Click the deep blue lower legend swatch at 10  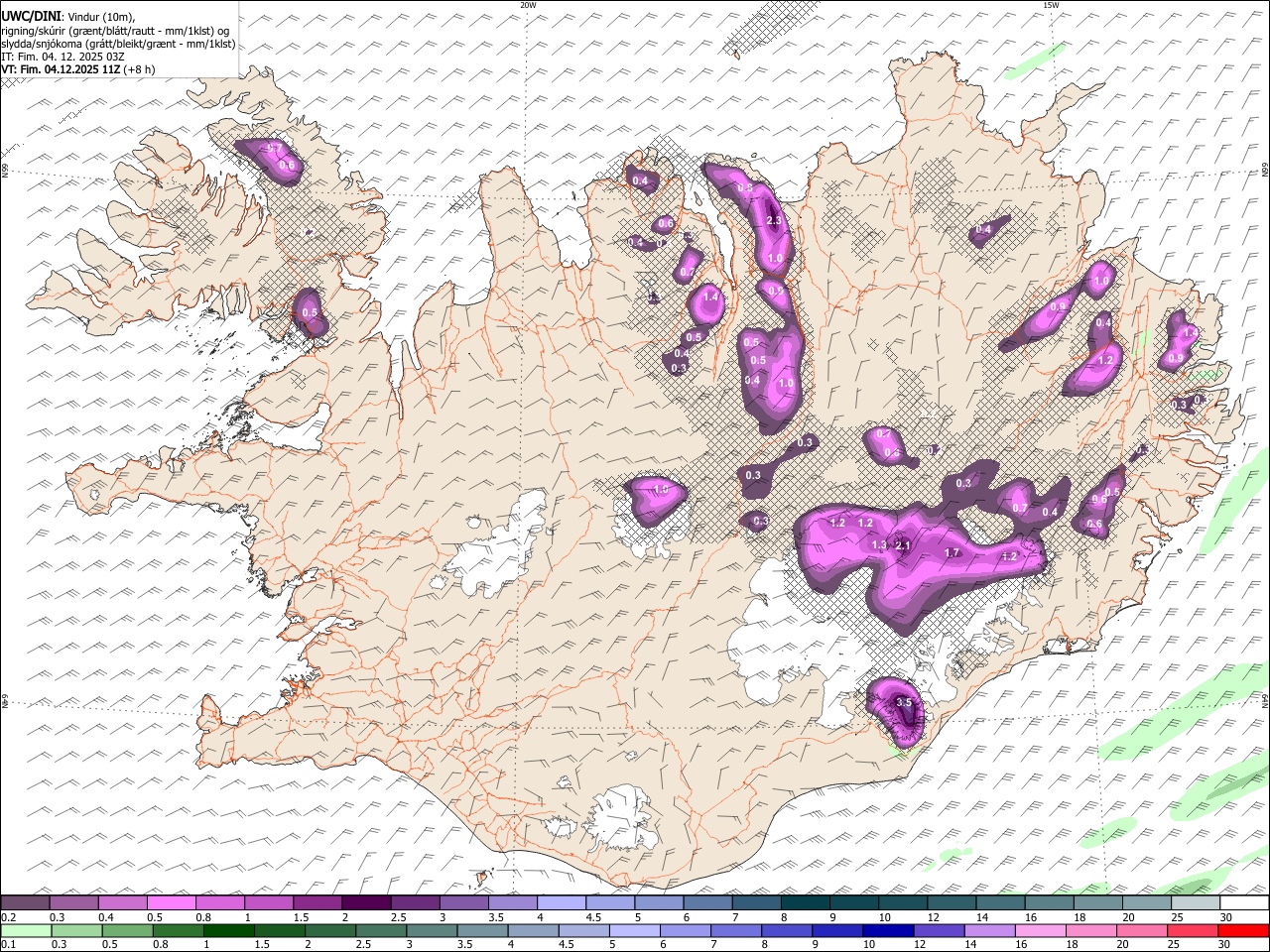(886, 930)
